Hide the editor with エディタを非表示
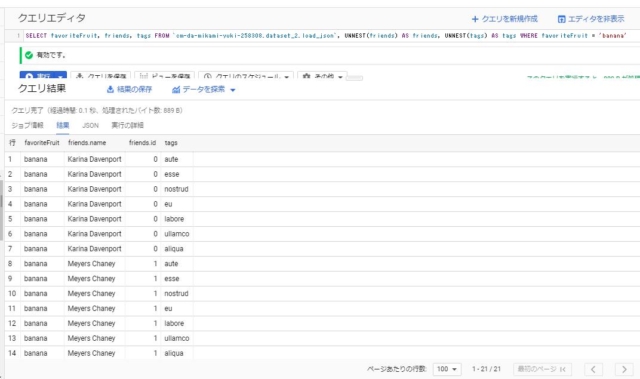 tap(591, 19)
